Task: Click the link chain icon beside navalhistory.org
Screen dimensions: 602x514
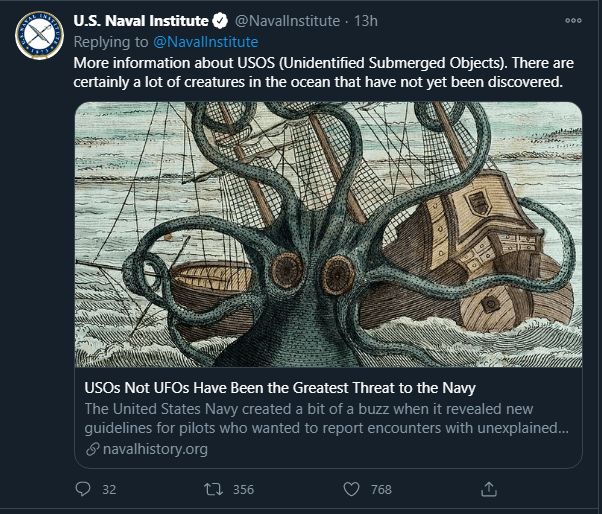Action: point(93,449)
